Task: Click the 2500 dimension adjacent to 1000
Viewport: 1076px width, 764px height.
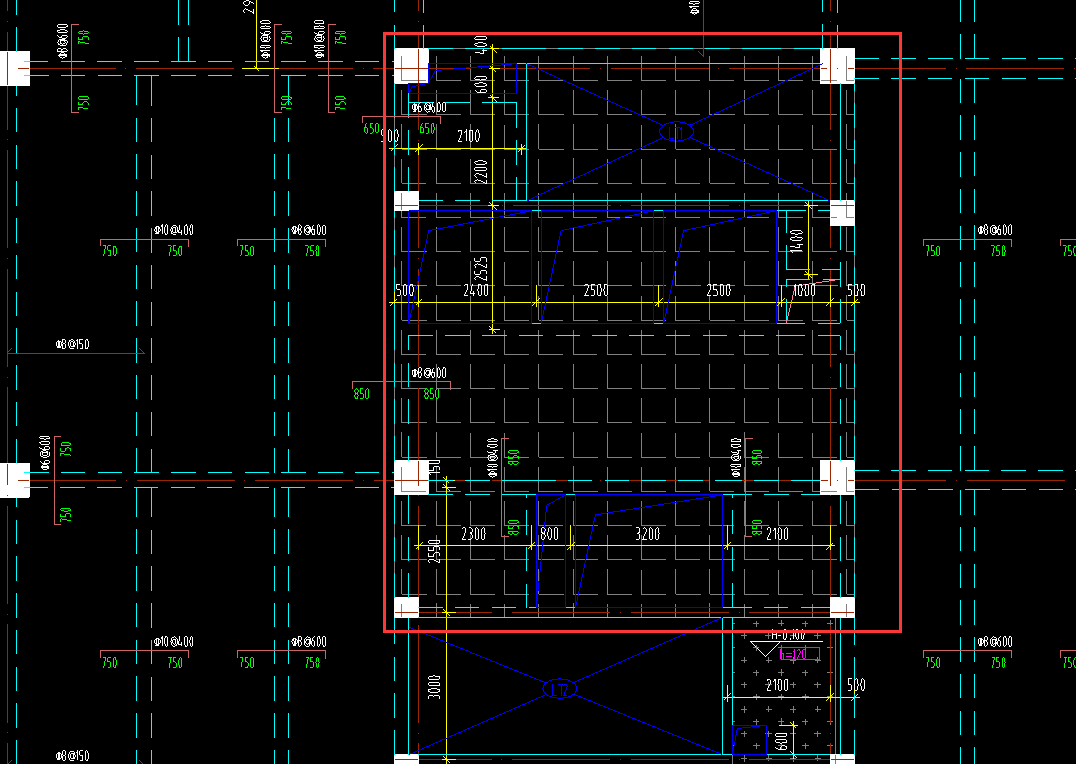Action: point(718,290)
